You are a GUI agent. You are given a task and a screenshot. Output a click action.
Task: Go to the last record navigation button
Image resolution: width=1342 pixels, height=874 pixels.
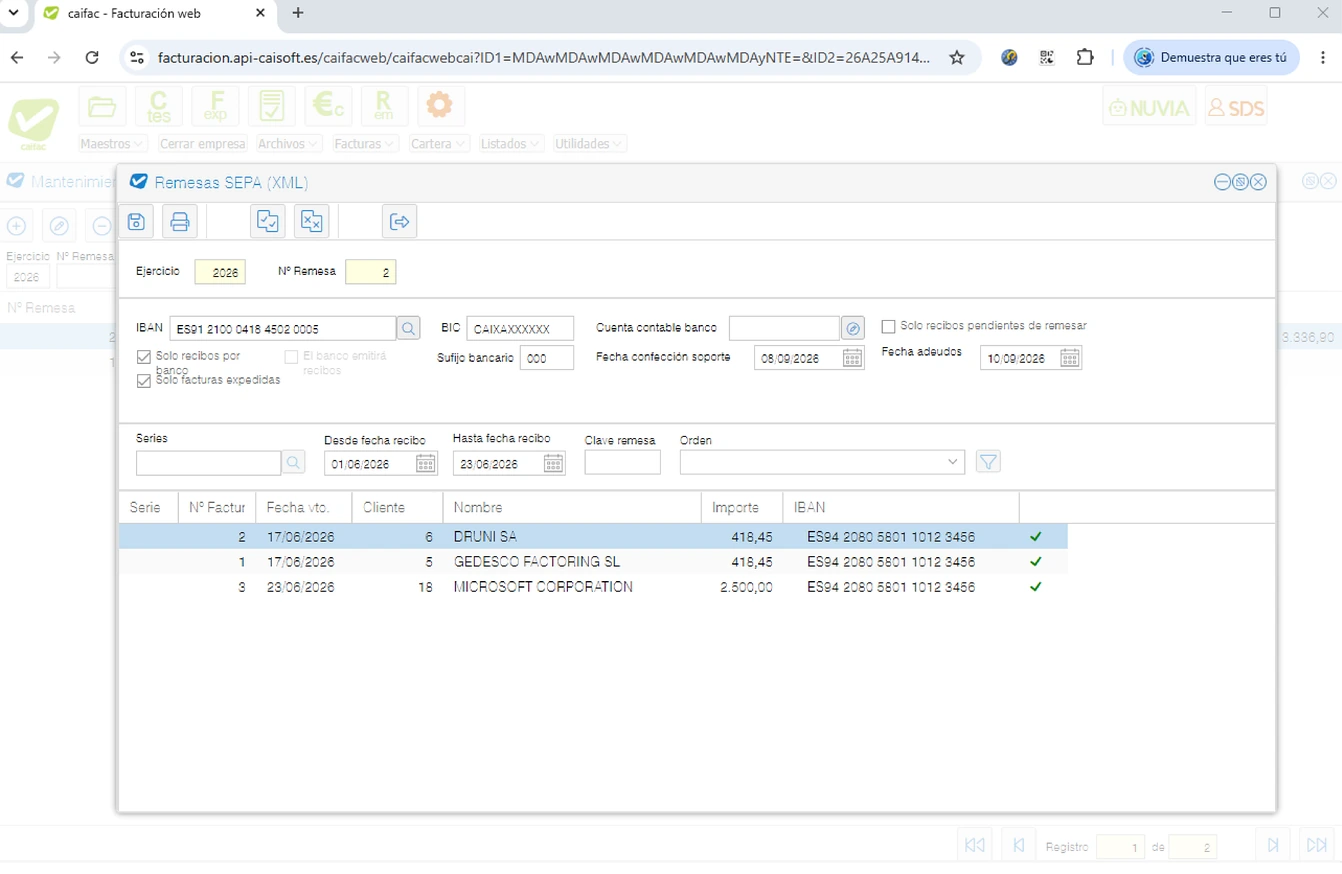[1318, 846]
